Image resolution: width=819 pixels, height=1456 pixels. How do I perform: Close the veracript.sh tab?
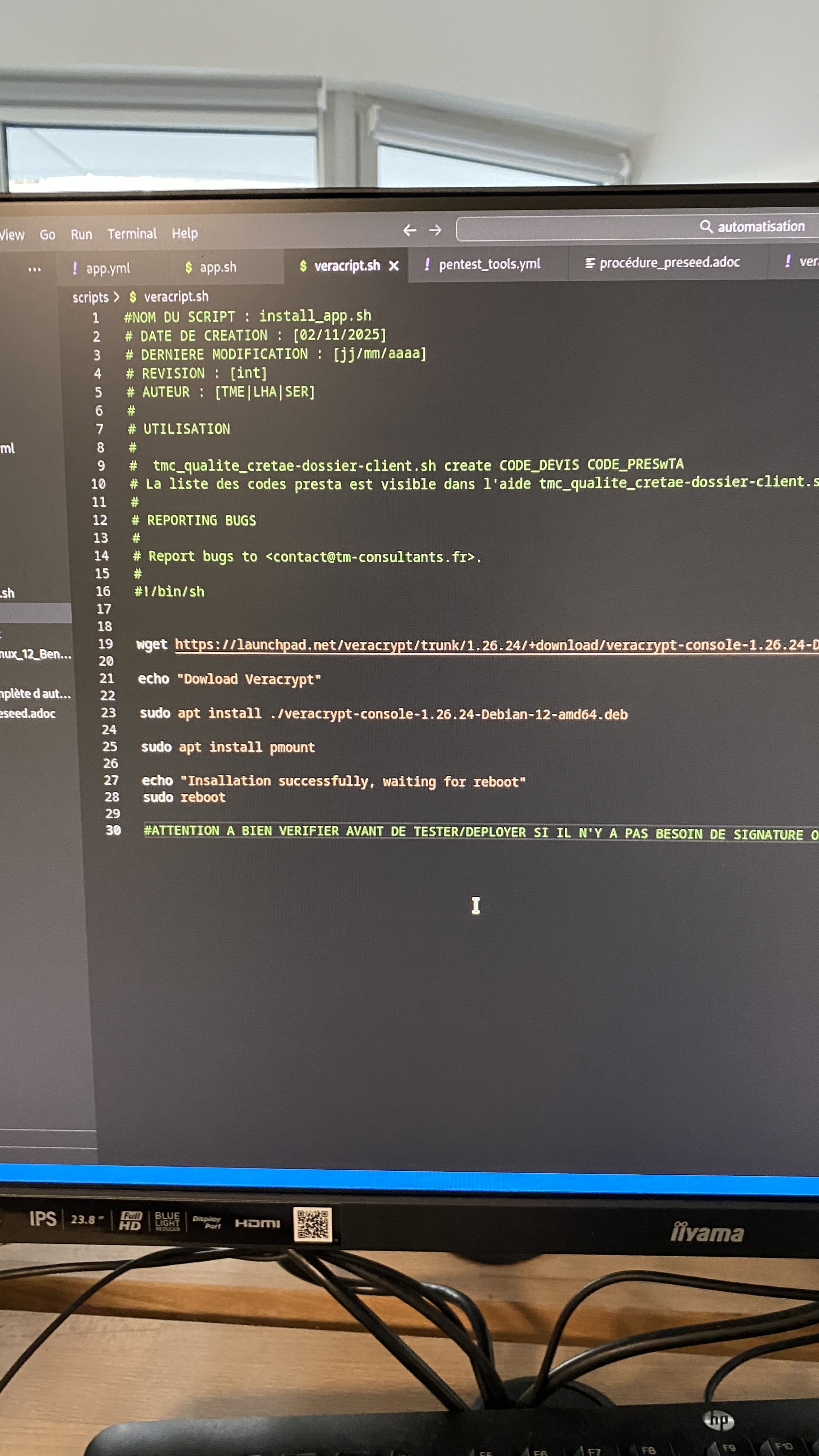click(394, 266)
